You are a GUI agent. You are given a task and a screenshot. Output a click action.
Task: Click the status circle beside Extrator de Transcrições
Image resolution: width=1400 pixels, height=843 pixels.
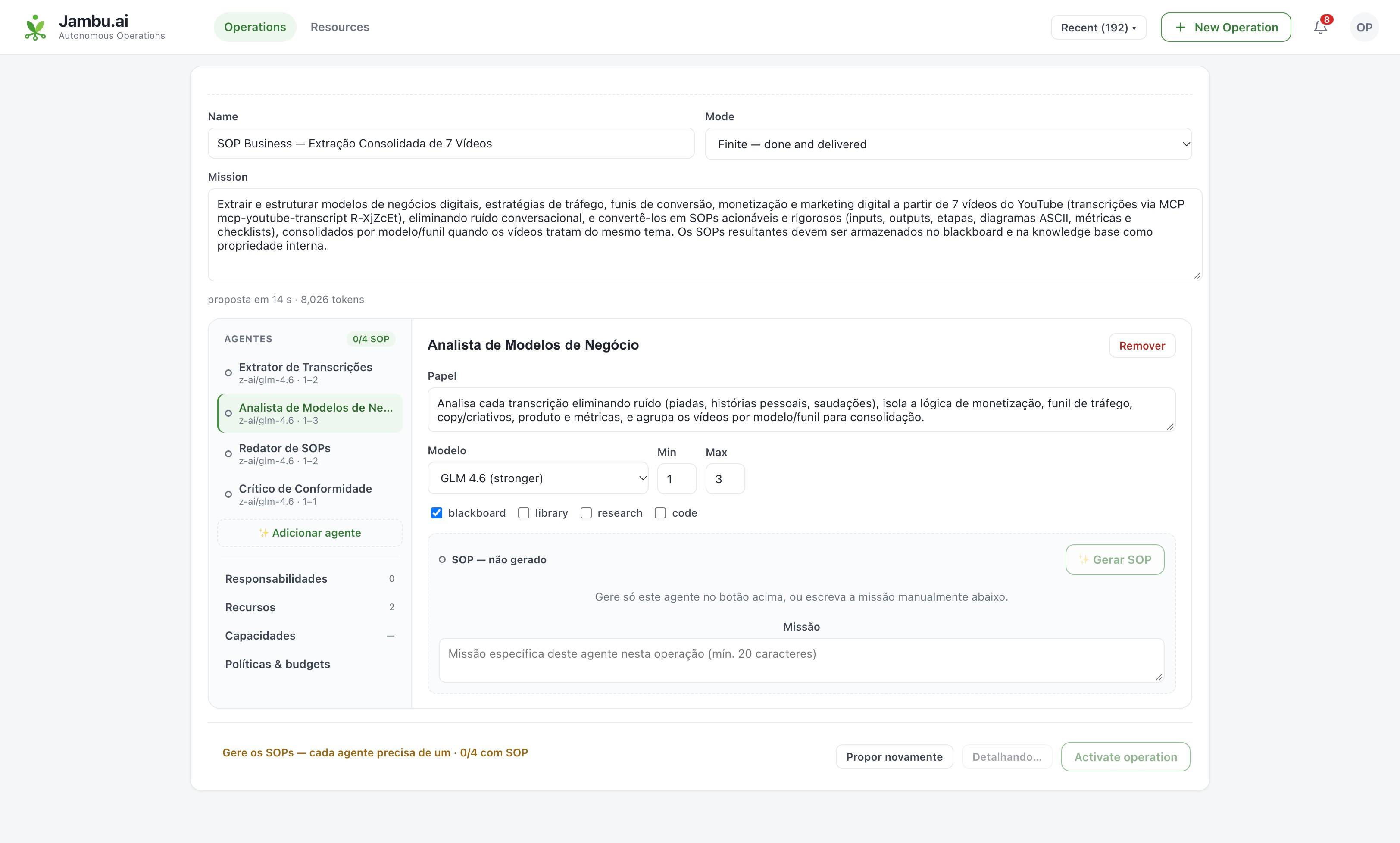pyautogui.click(x=228, y=373)
